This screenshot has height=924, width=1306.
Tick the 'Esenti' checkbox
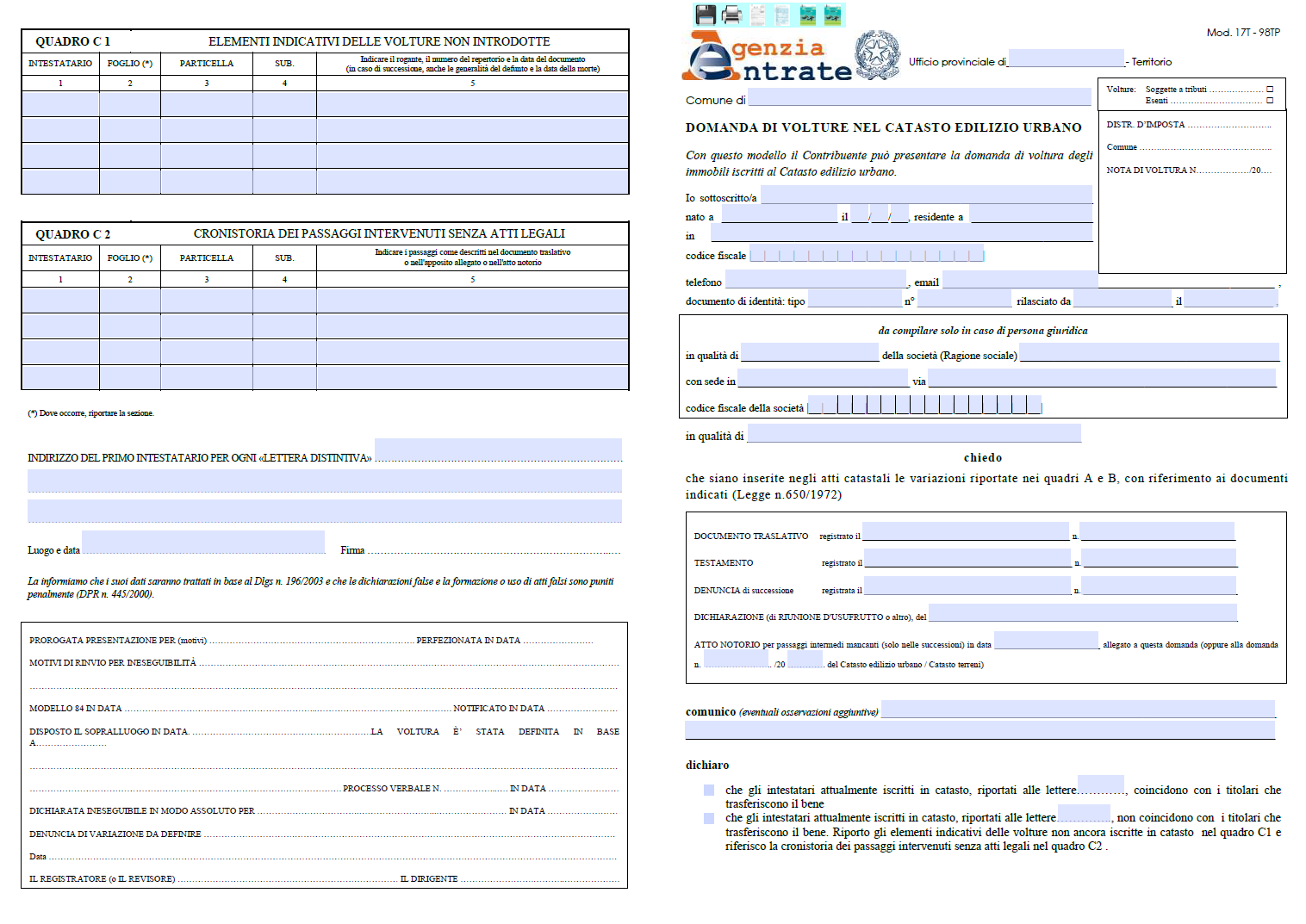1269,101
